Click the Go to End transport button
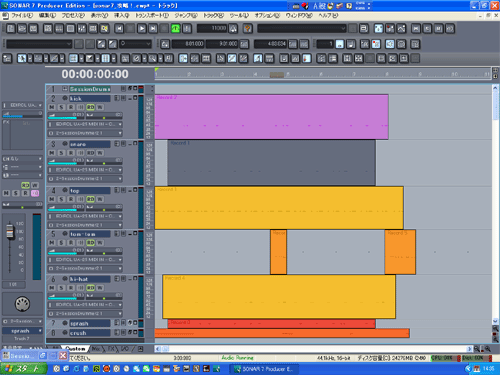This screenshot has width=500, height=375. 153,29
